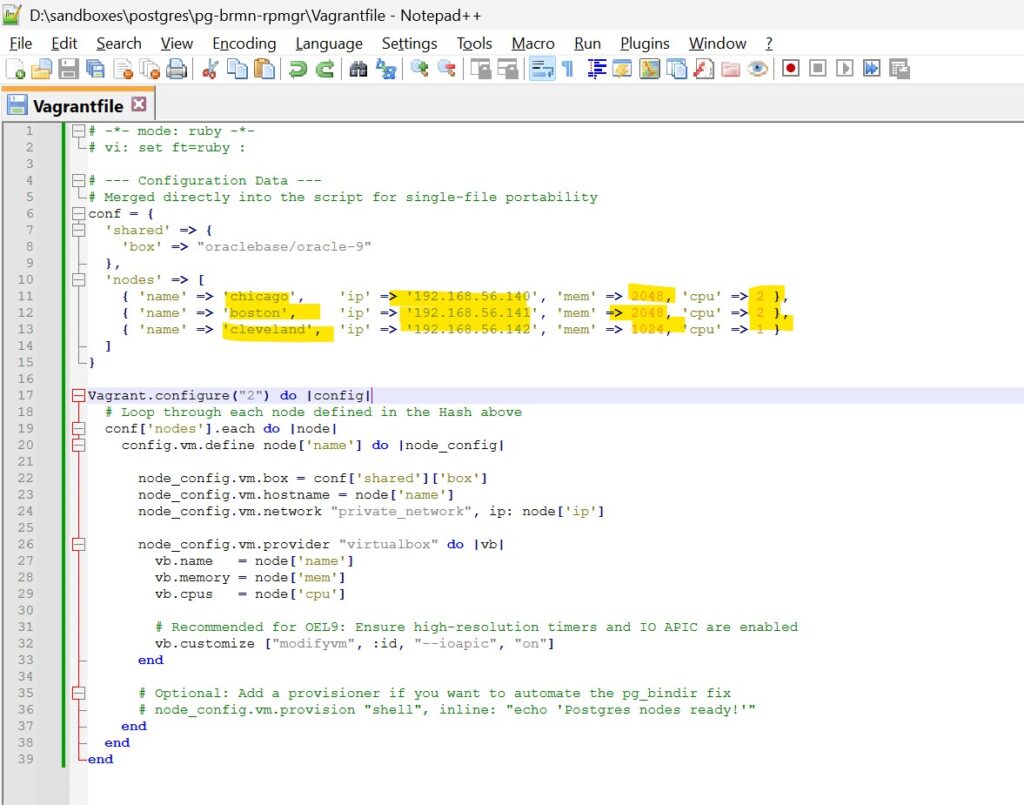Click the Undo arrow icon
This screenshot has height=805, width=1024.
(x=297, y=69)
